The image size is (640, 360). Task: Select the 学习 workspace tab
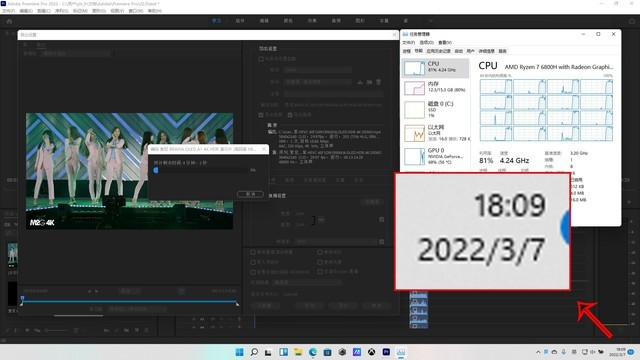[216, 21]
